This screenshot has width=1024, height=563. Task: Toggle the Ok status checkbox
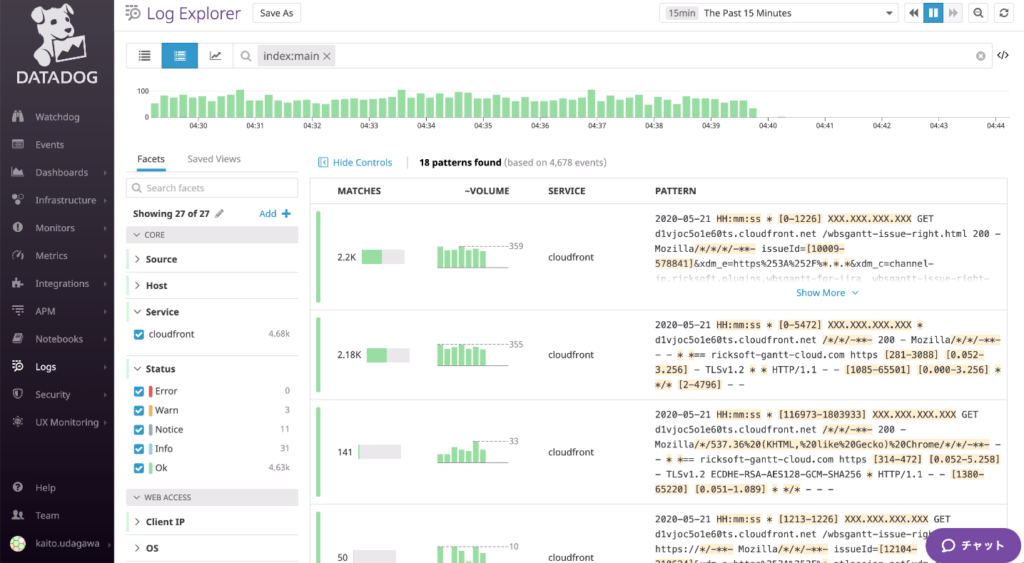[138, 468]
